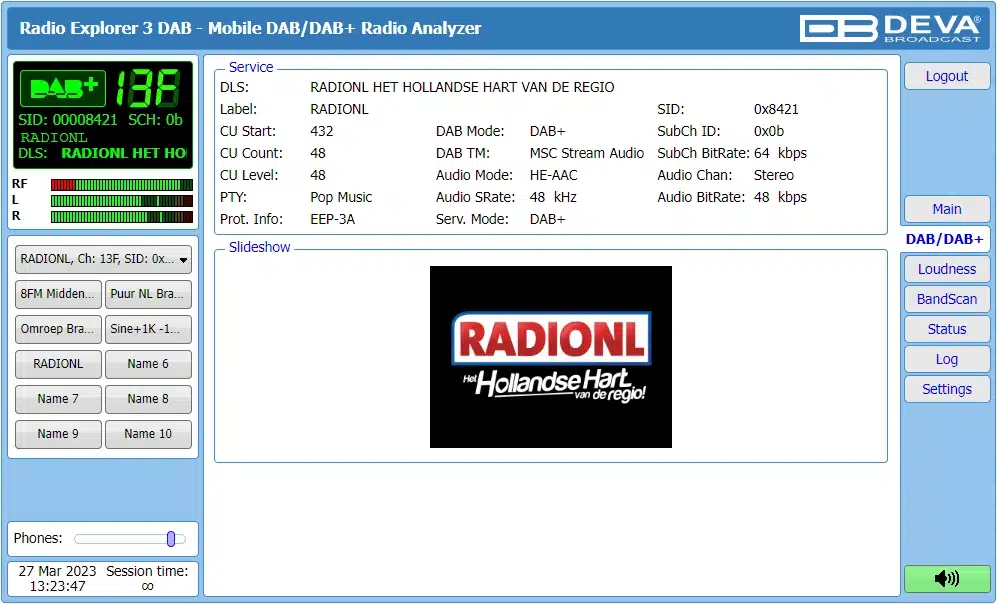
Task: Click the green speaker audio button
Action: coord(946,579)
